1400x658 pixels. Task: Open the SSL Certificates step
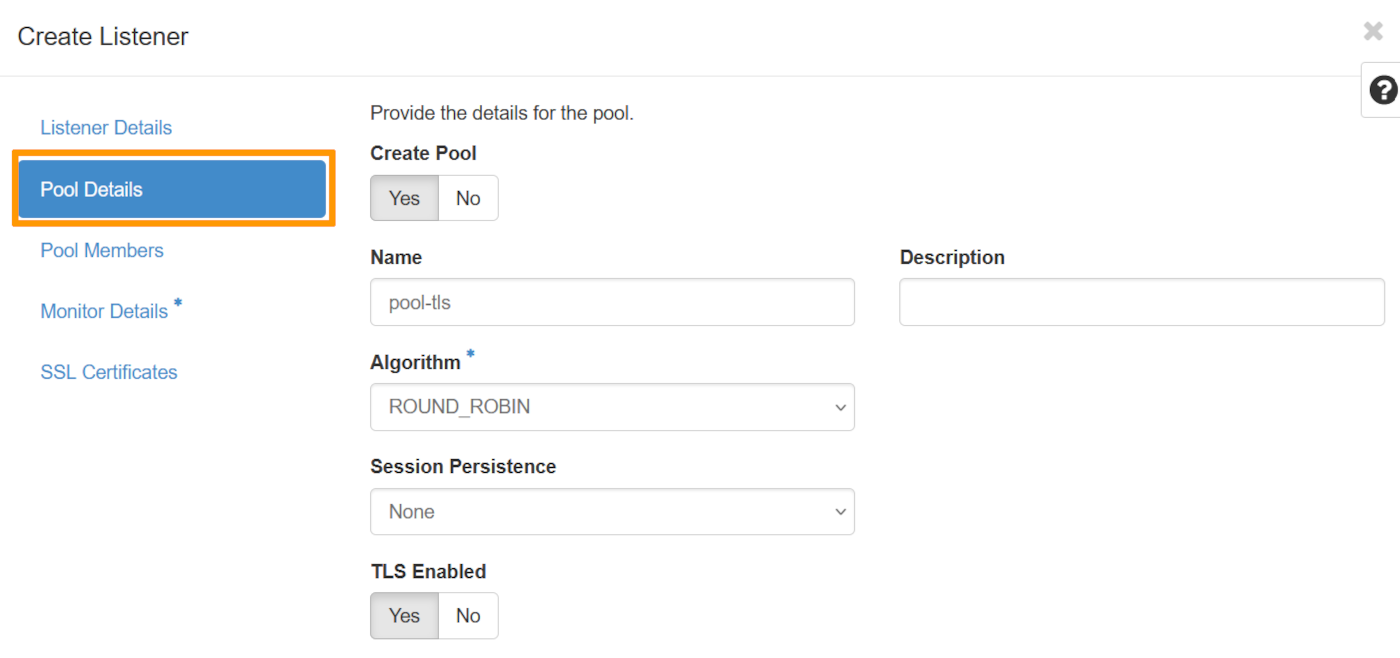coord(108,371)
